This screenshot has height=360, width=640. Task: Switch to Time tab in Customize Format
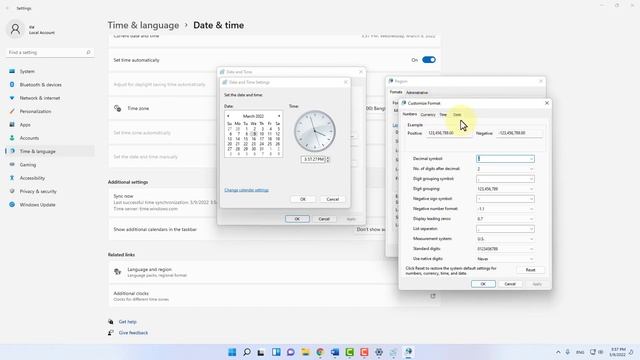point(443,115)
